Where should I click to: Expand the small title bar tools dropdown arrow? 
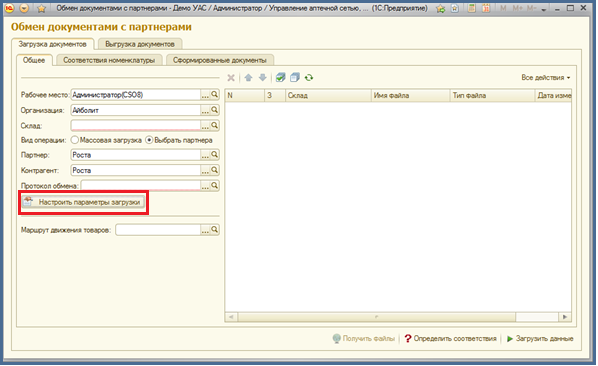(543, 9)
